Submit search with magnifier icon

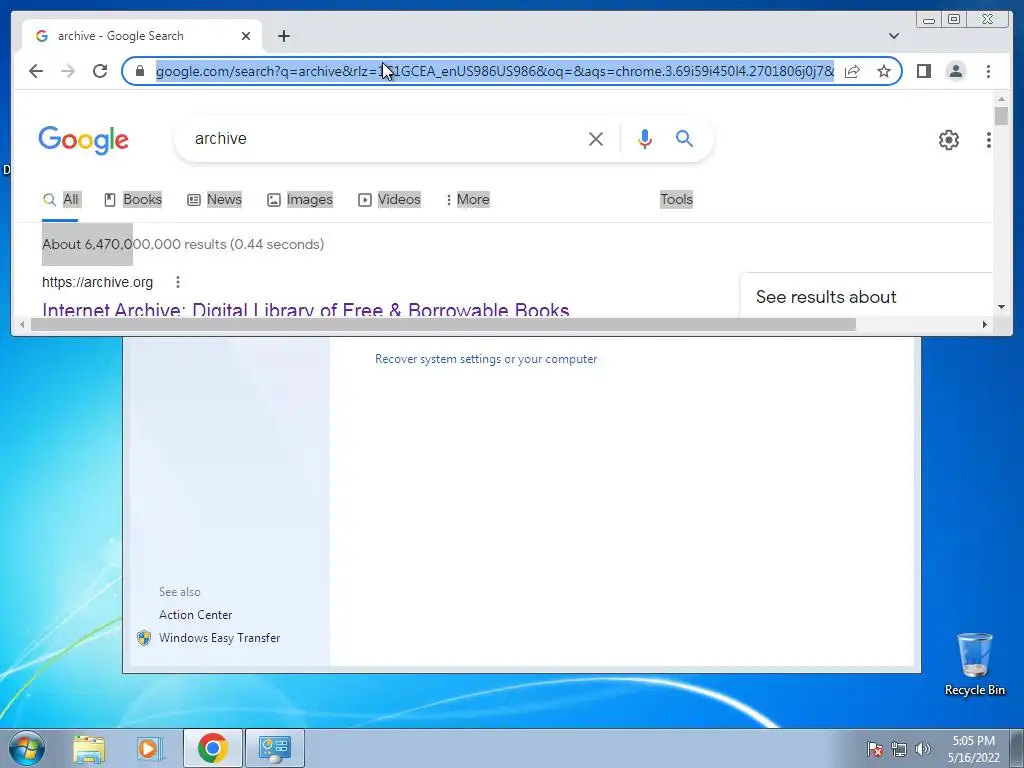coord(684,138)
